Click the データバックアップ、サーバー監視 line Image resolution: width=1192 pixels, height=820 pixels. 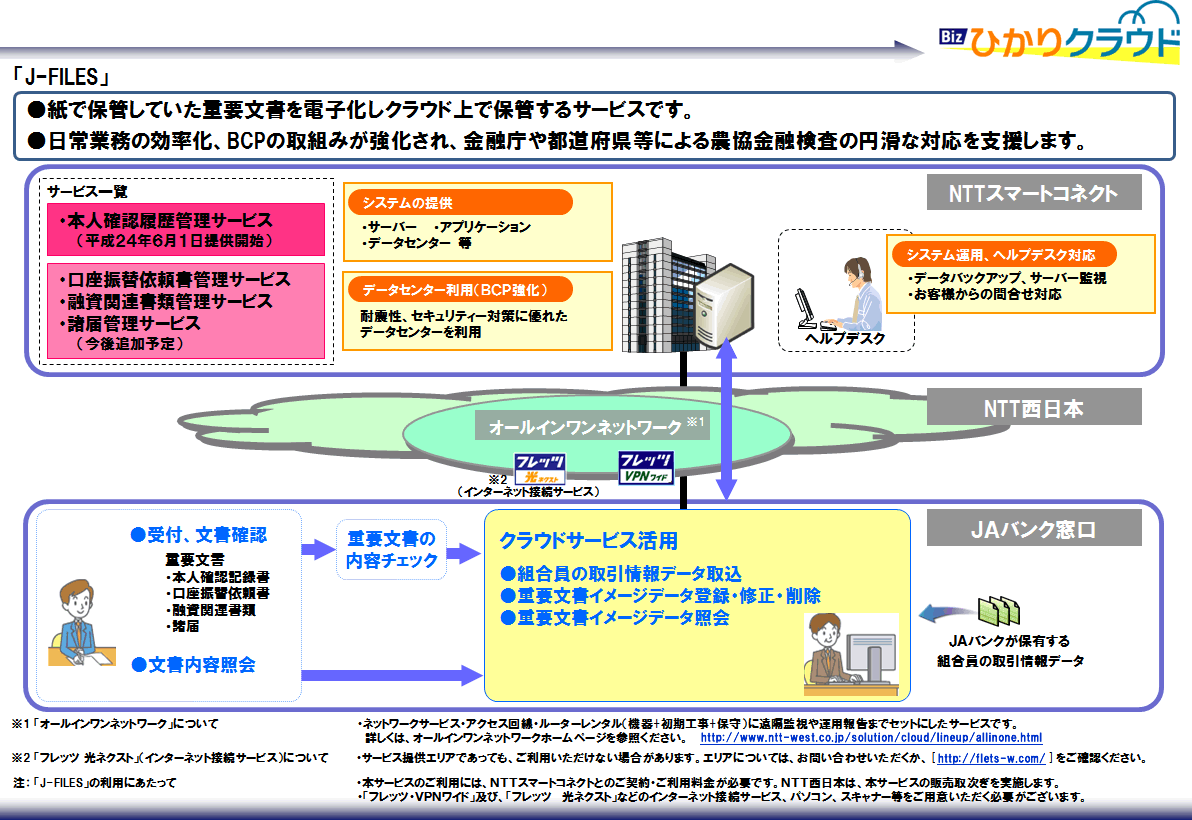click(1007, 278)
